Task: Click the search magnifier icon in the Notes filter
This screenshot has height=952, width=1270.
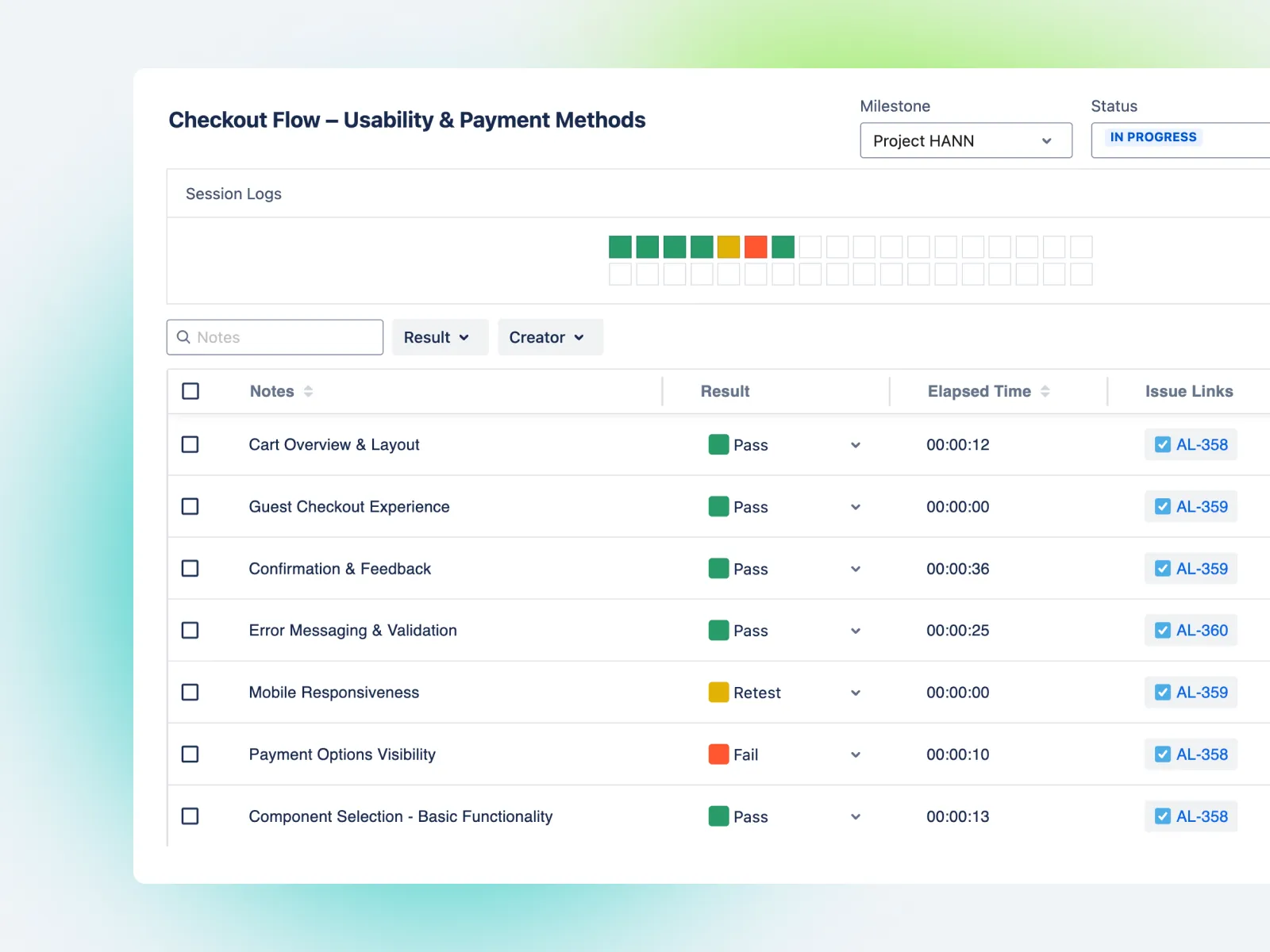Action: (184, 337)
